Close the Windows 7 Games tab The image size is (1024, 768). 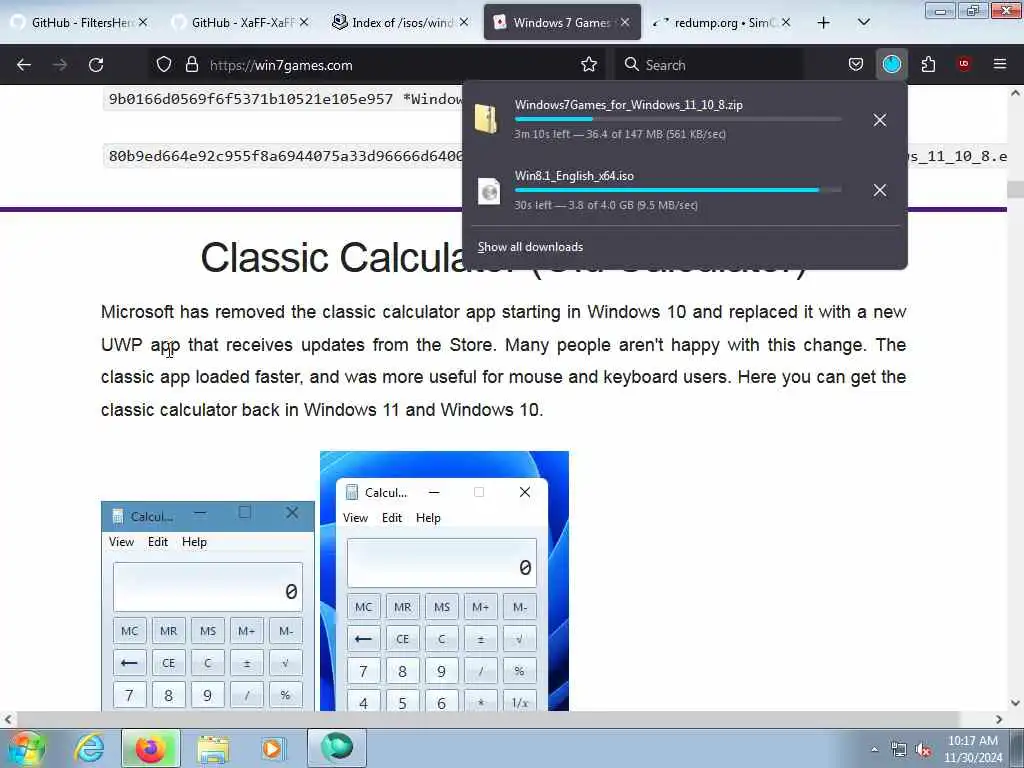click(x=625, y=23)
